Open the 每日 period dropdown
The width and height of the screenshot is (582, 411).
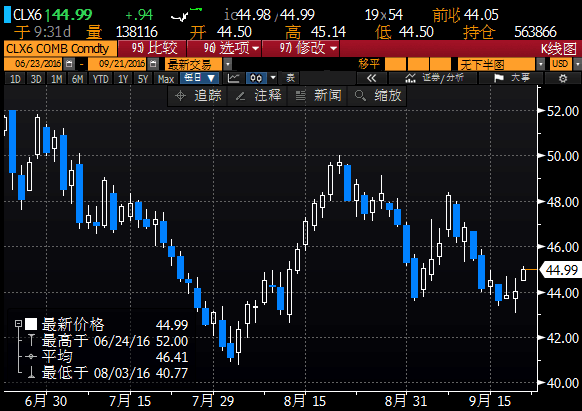(x=199, y=78)
